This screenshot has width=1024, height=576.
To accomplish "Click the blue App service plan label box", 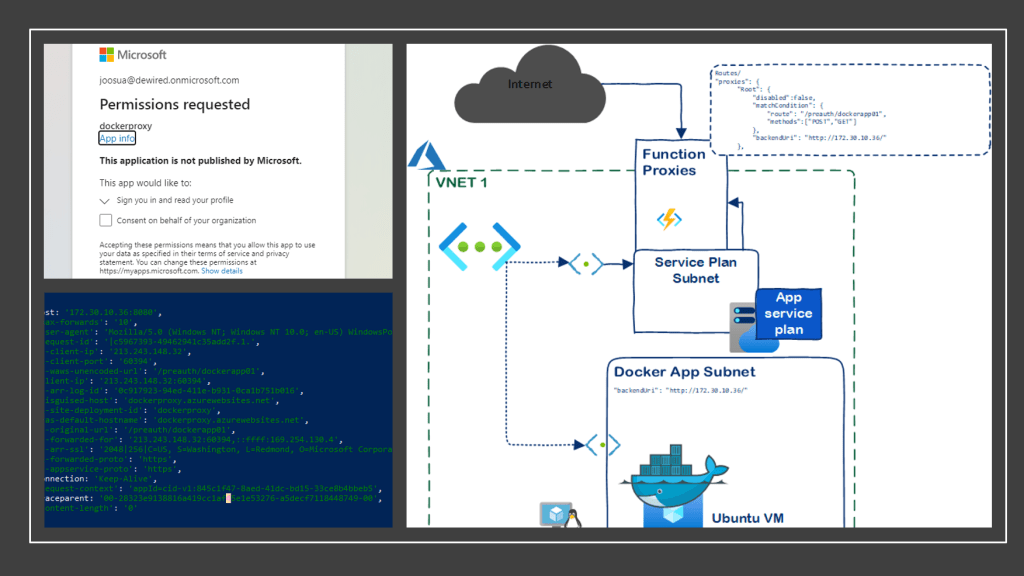I will point(789,313).
